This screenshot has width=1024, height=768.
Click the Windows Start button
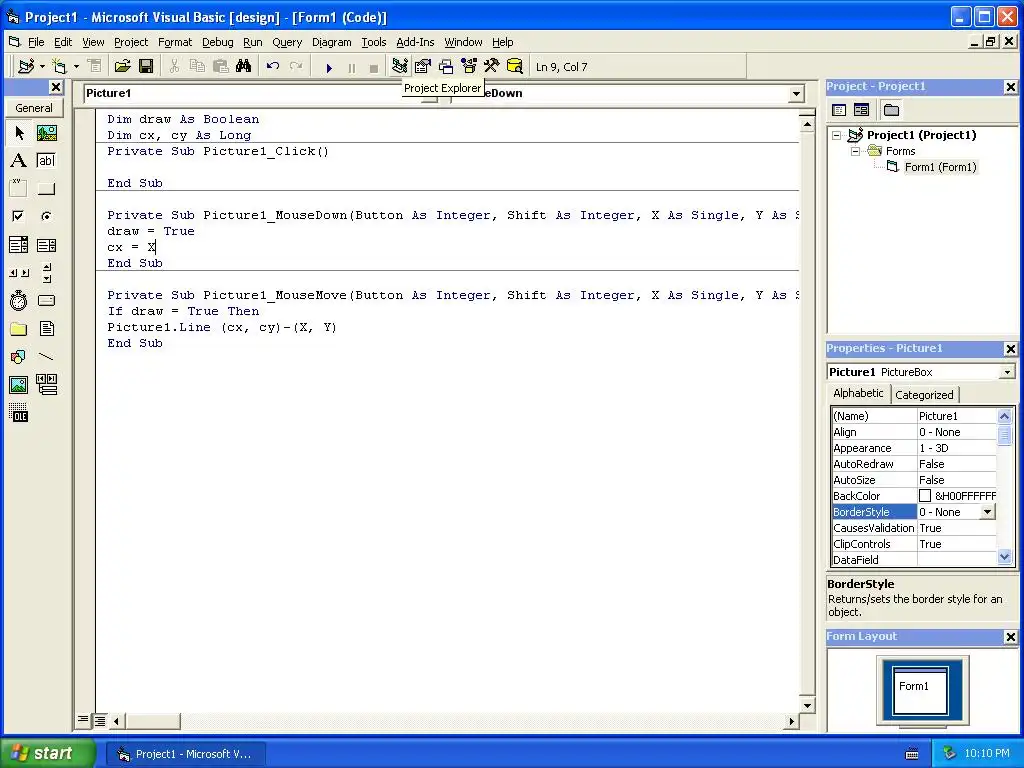point(48,753)
